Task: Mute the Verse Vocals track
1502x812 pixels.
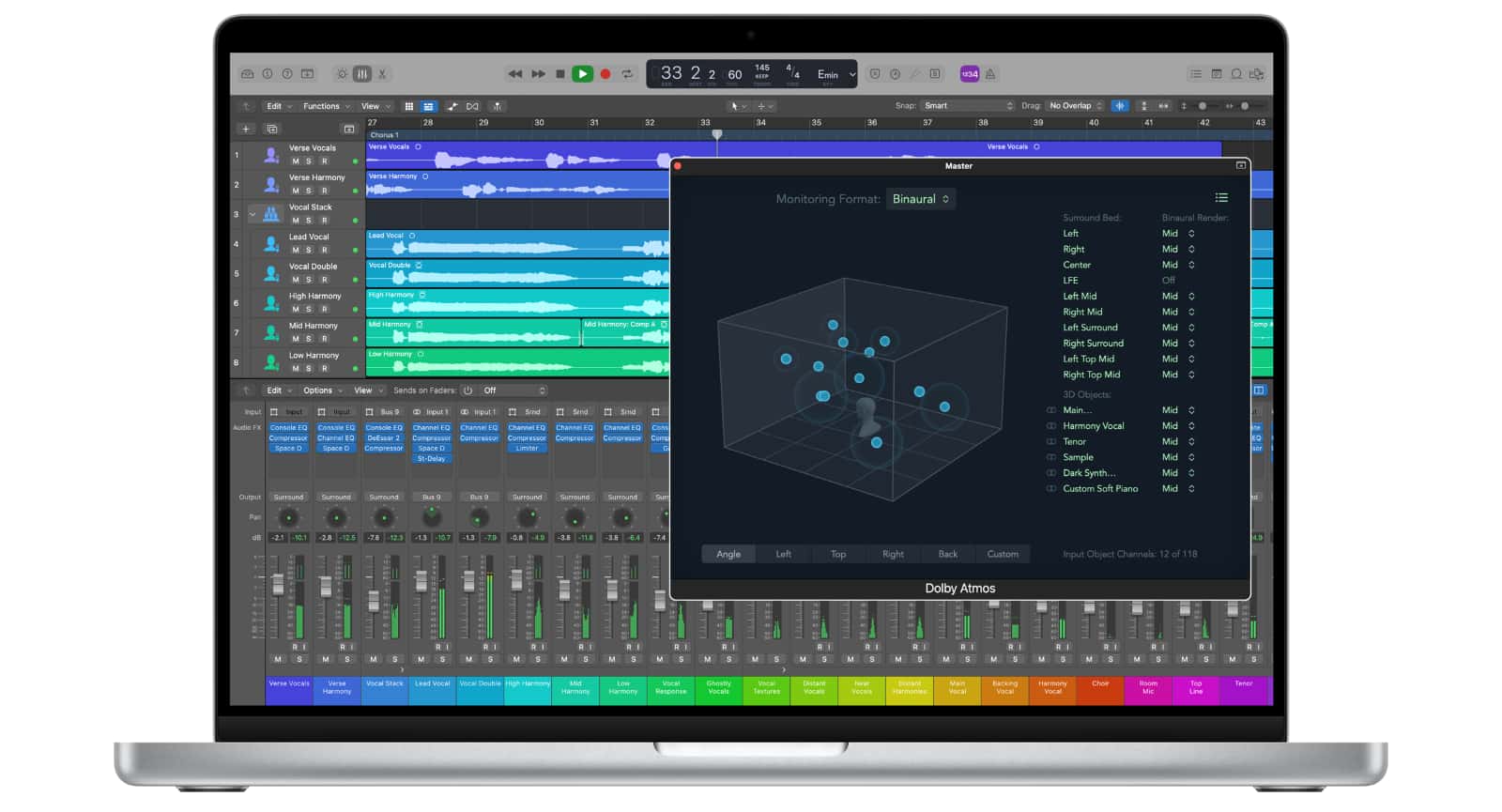Action: [x=296, y=161]
